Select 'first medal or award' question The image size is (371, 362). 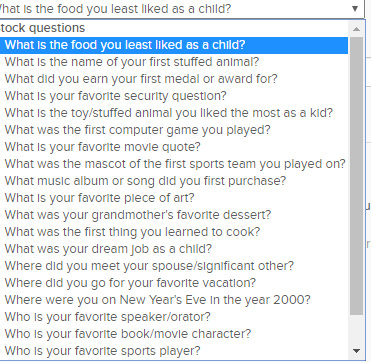click(173, 79)
